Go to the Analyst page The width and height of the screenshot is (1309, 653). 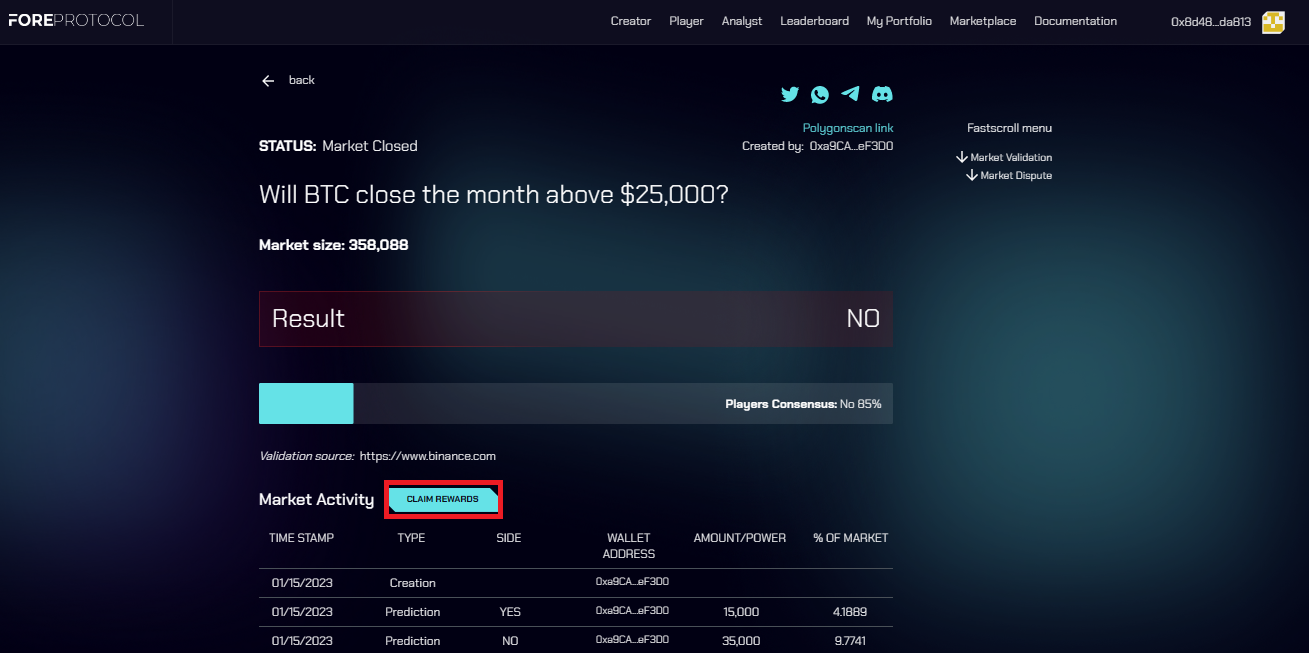pos(742,21)
